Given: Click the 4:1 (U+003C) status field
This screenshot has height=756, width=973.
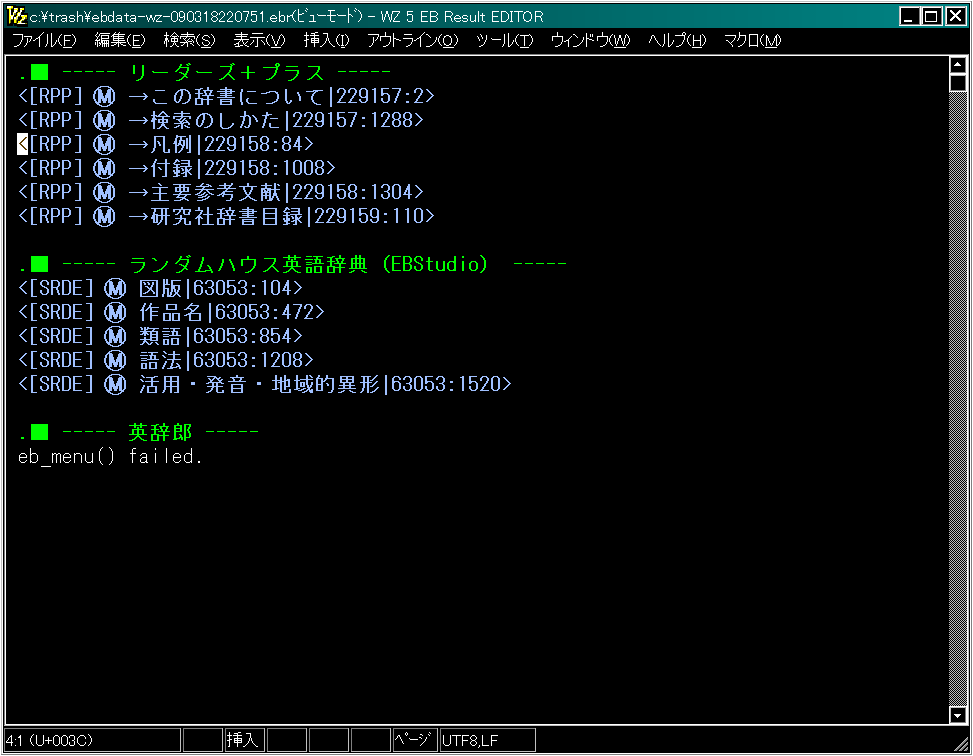Looking at the screenshot, I should click(92, 740).
